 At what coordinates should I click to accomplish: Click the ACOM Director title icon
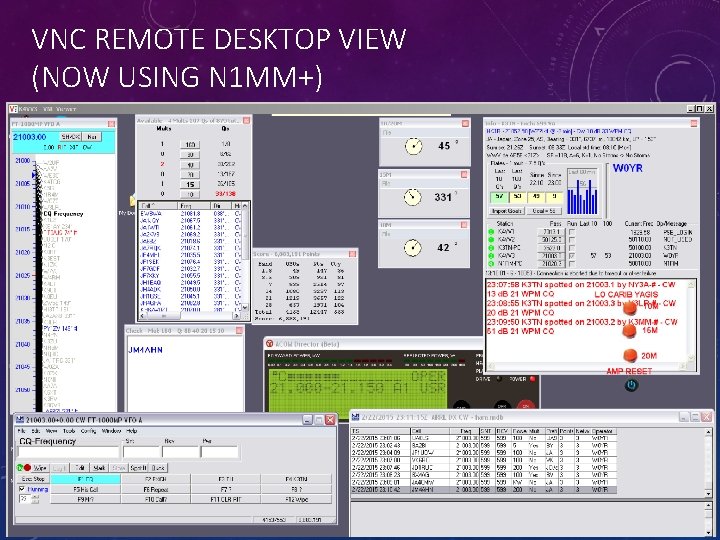click(x=270, y=343)
